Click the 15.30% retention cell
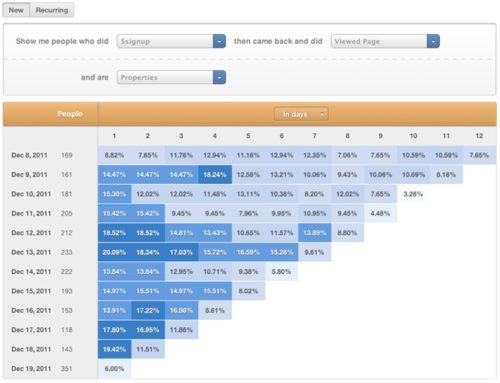500x383 pixels. (x=115, y=194)
